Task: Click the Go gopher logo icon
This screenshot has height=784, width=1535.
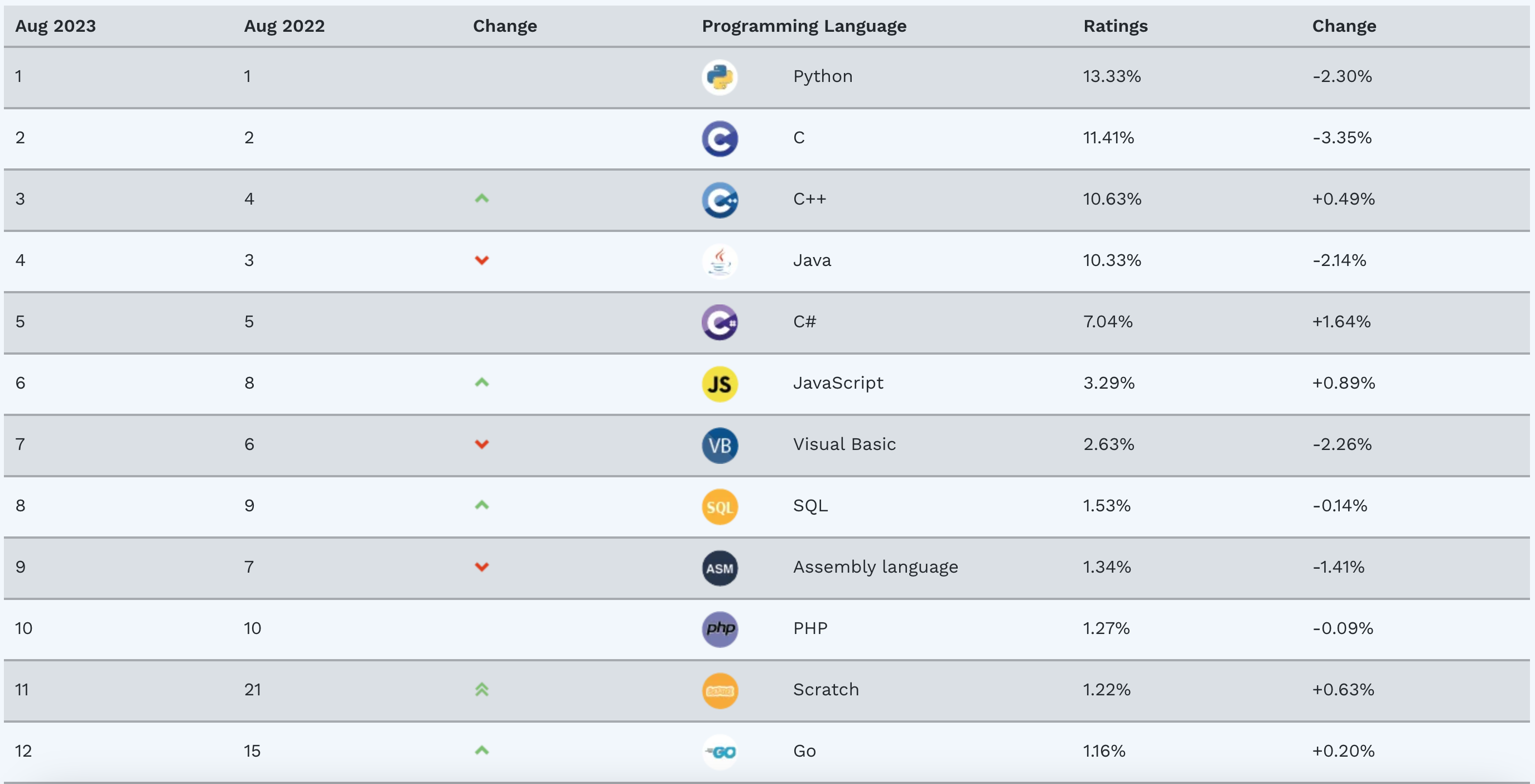Action: [x=719, y=752]
